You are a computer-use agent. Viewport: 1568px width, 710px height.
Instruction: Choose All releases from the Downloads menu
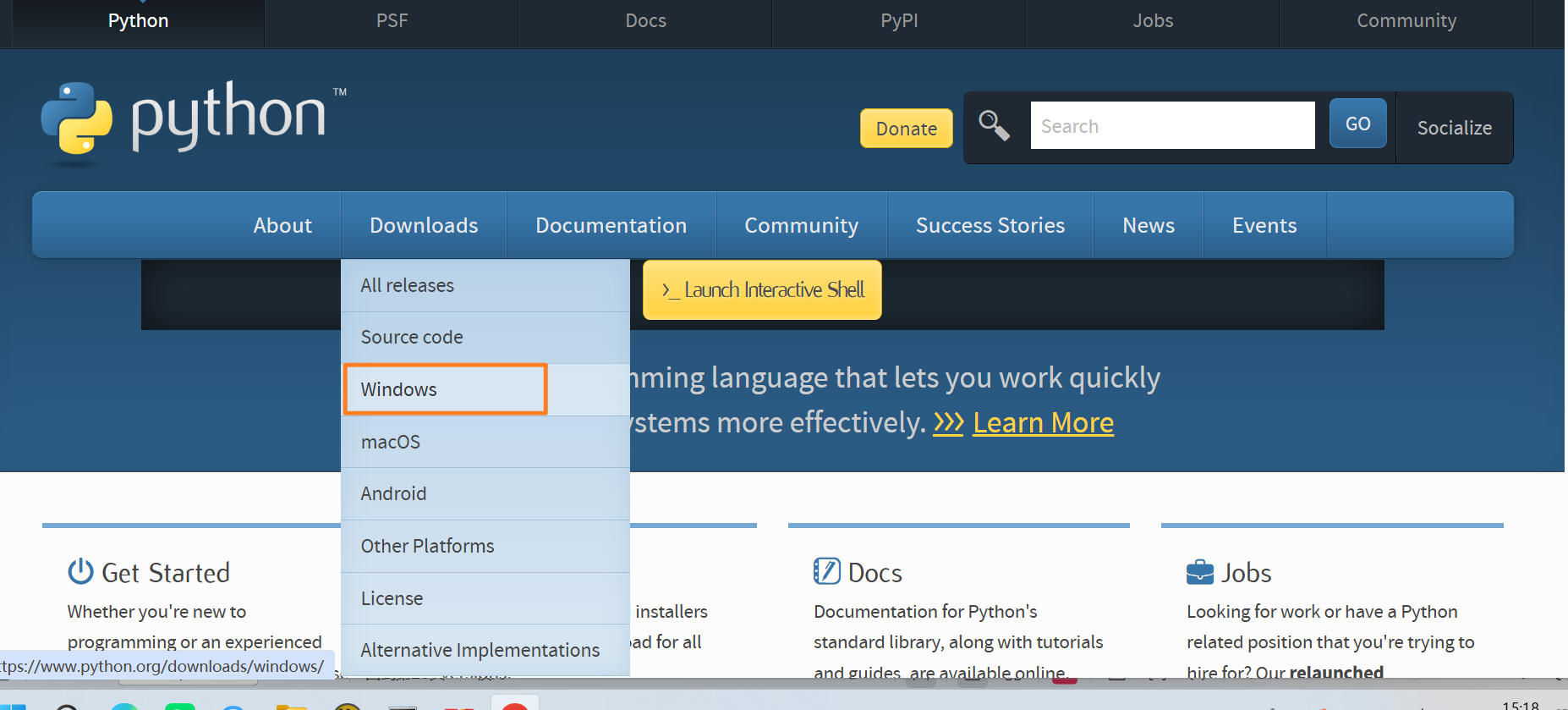(x=485, y=285)
